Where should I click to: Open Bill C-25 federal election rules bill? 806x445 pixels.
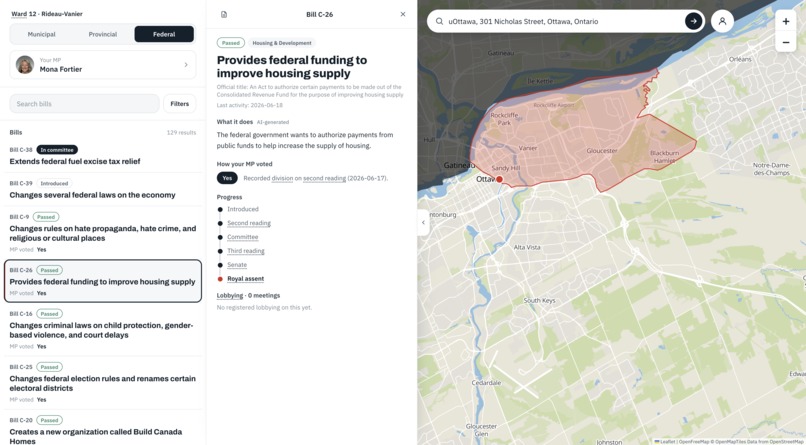[x=103, y=383]
